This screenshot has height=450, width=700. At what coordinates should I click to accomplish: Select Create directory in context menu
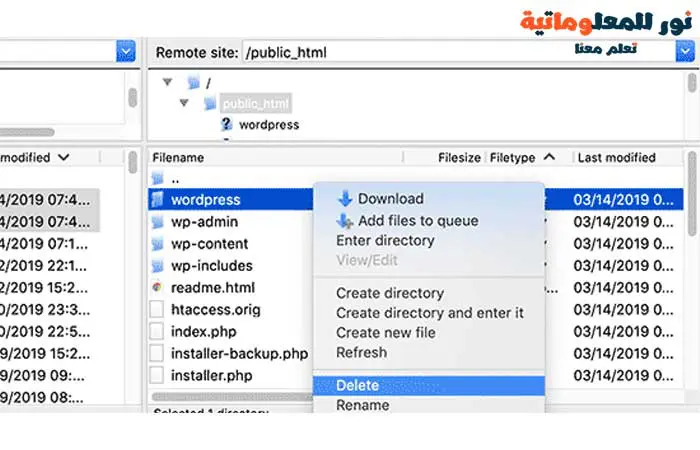click(390, 293)
